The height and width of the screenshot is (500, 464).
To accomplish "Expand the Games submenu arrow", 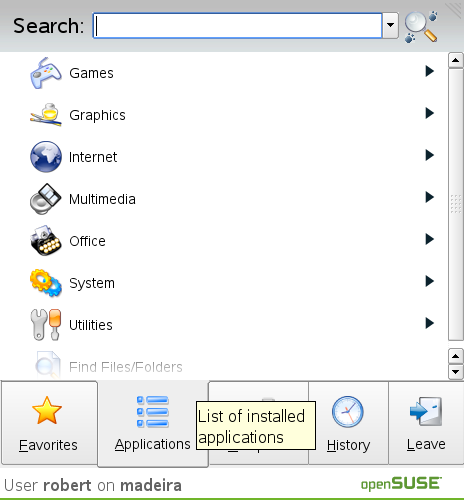I will coord(429,71).
